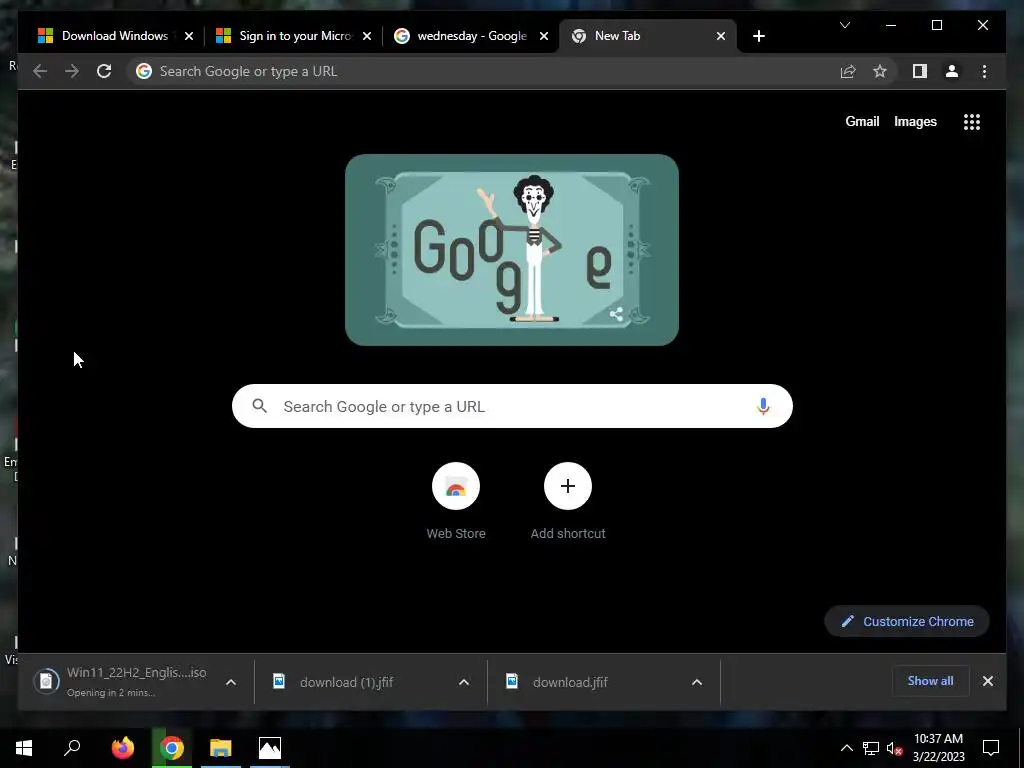1024x768 pixels.
Task: Expand options for download (1).jfif
Action: pos(464,682)
